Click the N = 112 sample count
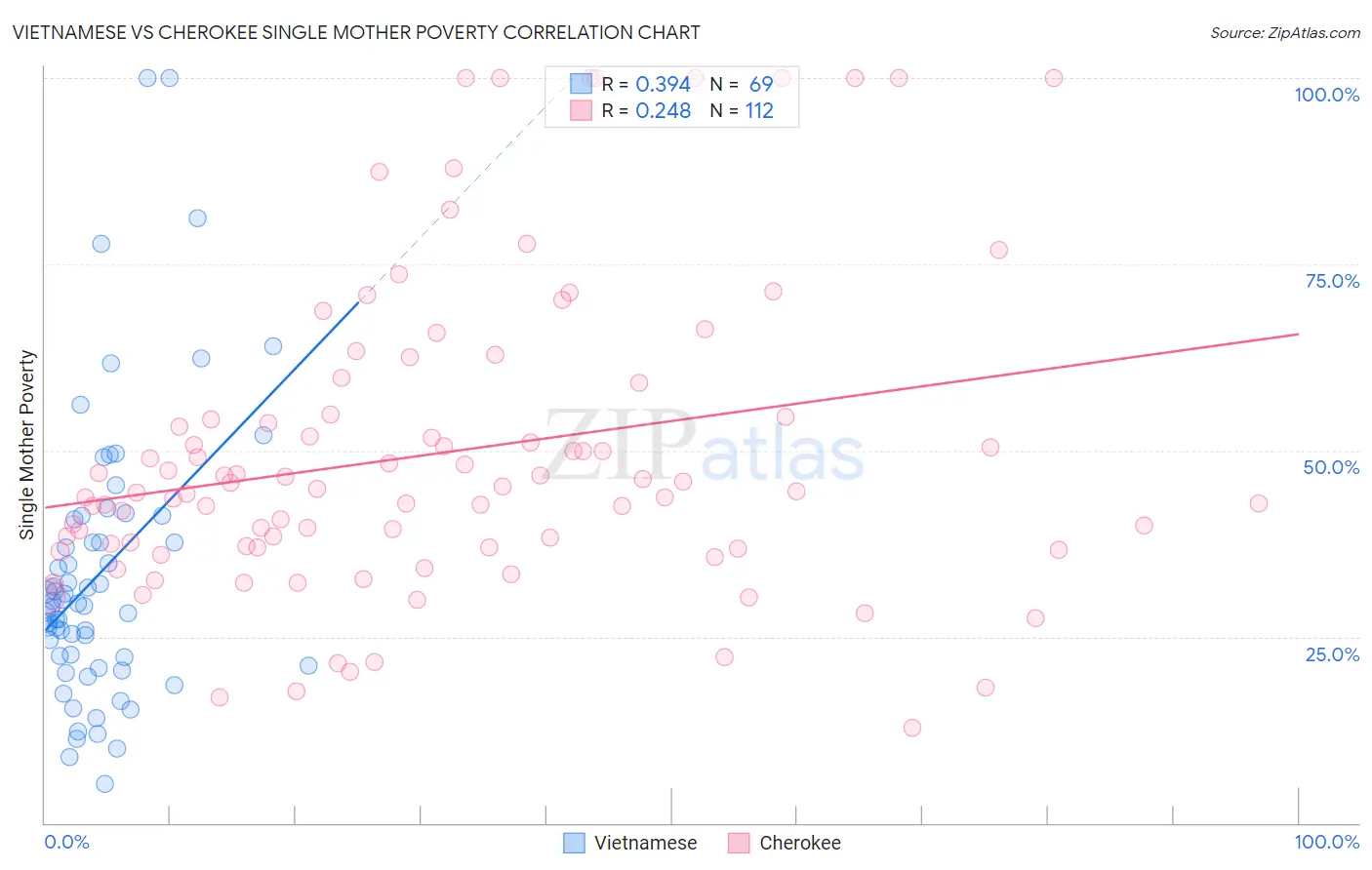Screen dimensions: 1372x870 [x=742, y=110]
